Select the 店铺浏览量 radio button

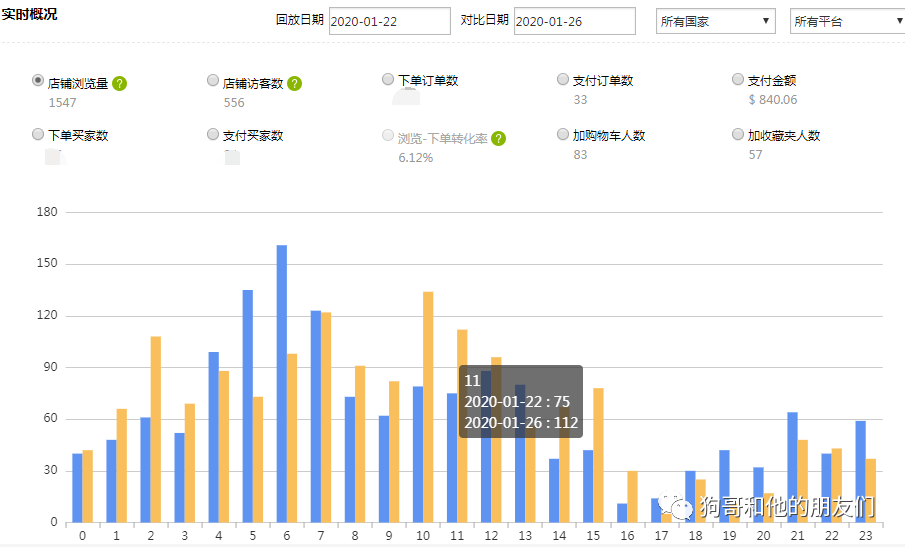point(38,80)
